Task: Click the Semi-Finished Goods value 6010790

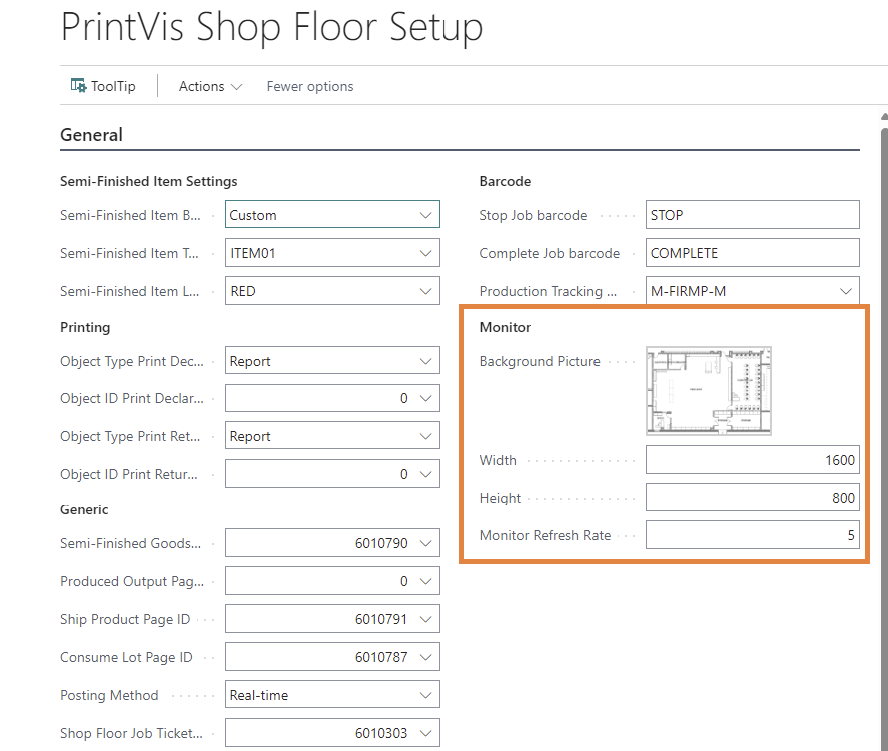Action: coord(381,543)
